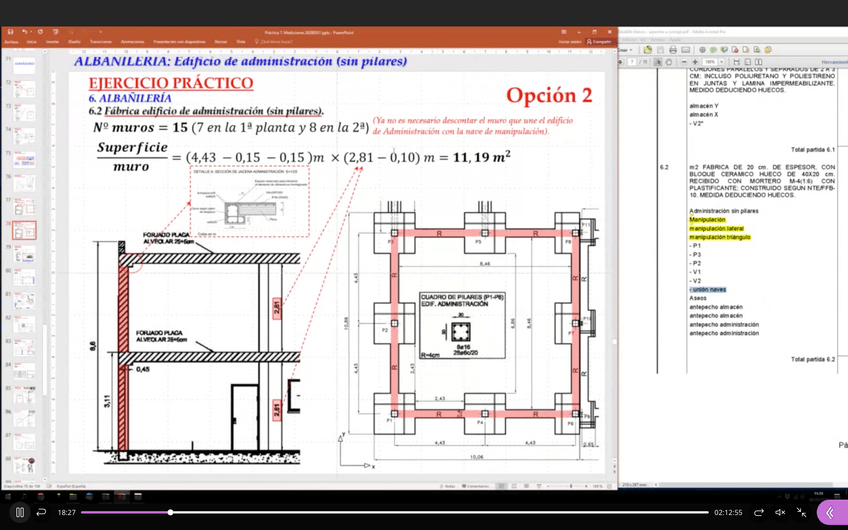This screenshot has height=530, width=848.
Task: Open the zoom percentage dropdown in Acrobat
Action: click(x=722, y=62)
